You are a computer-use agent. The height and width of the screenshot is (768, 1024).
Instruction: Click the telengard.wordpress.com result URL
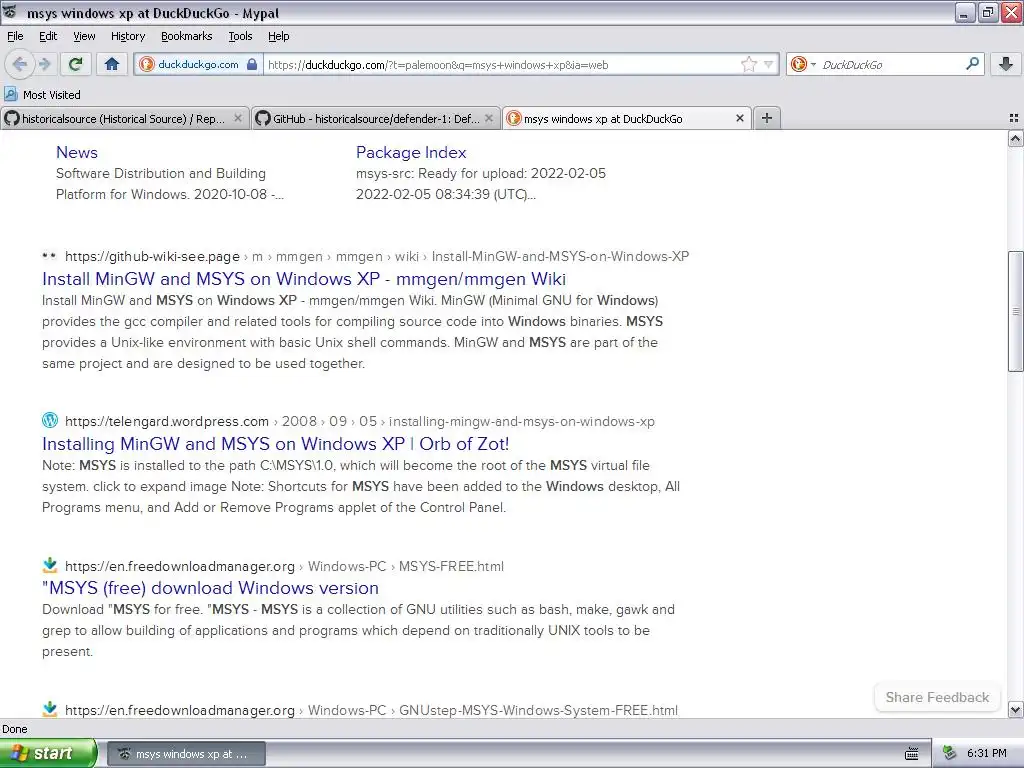(x=359, y=421)
